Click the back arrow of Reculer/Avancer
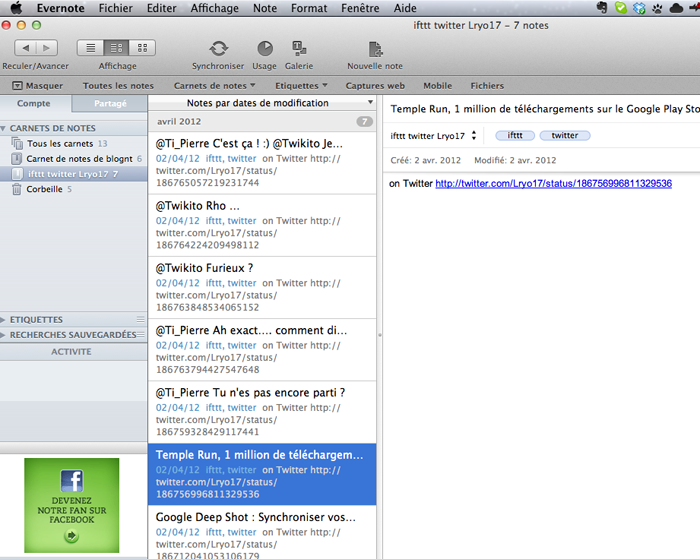Viewport: 700px width, 559px height. point(25,48)
